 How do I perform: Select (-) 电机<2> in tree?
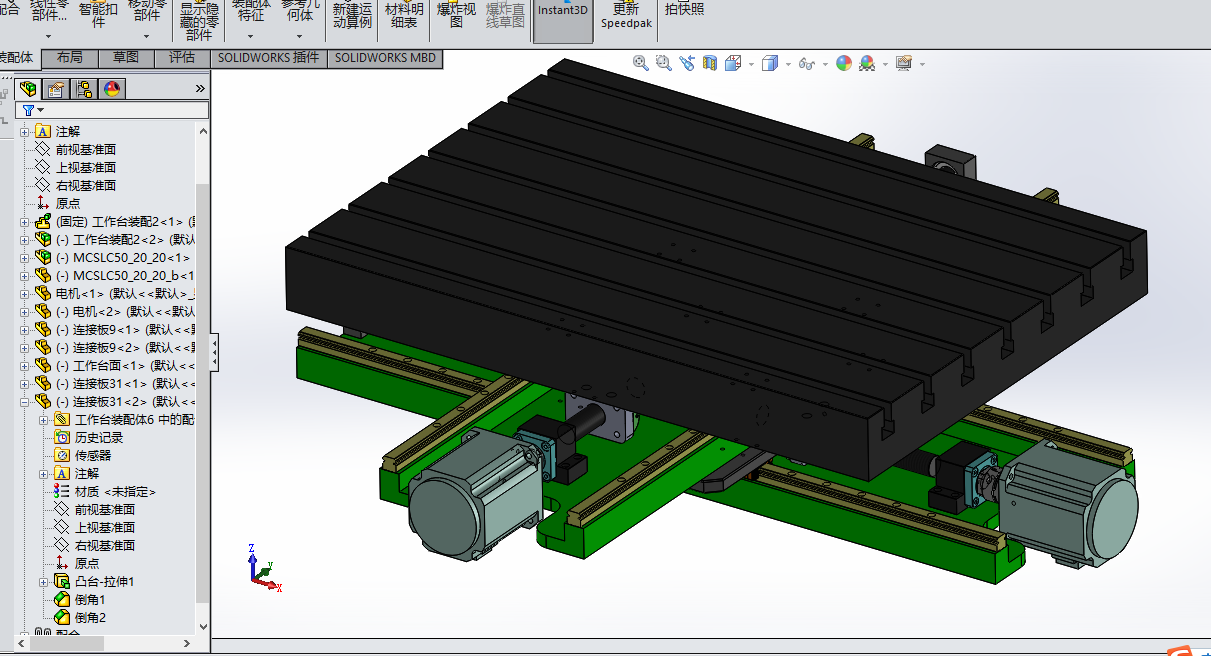pos(125,311)
